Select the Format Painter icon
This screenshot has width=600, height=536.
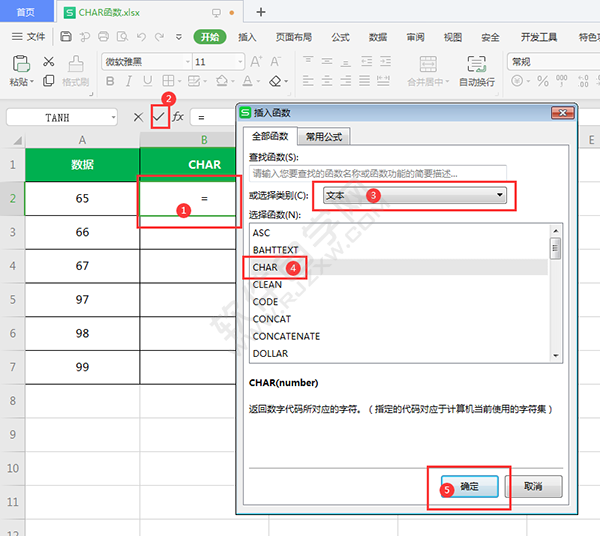(76, 63)
